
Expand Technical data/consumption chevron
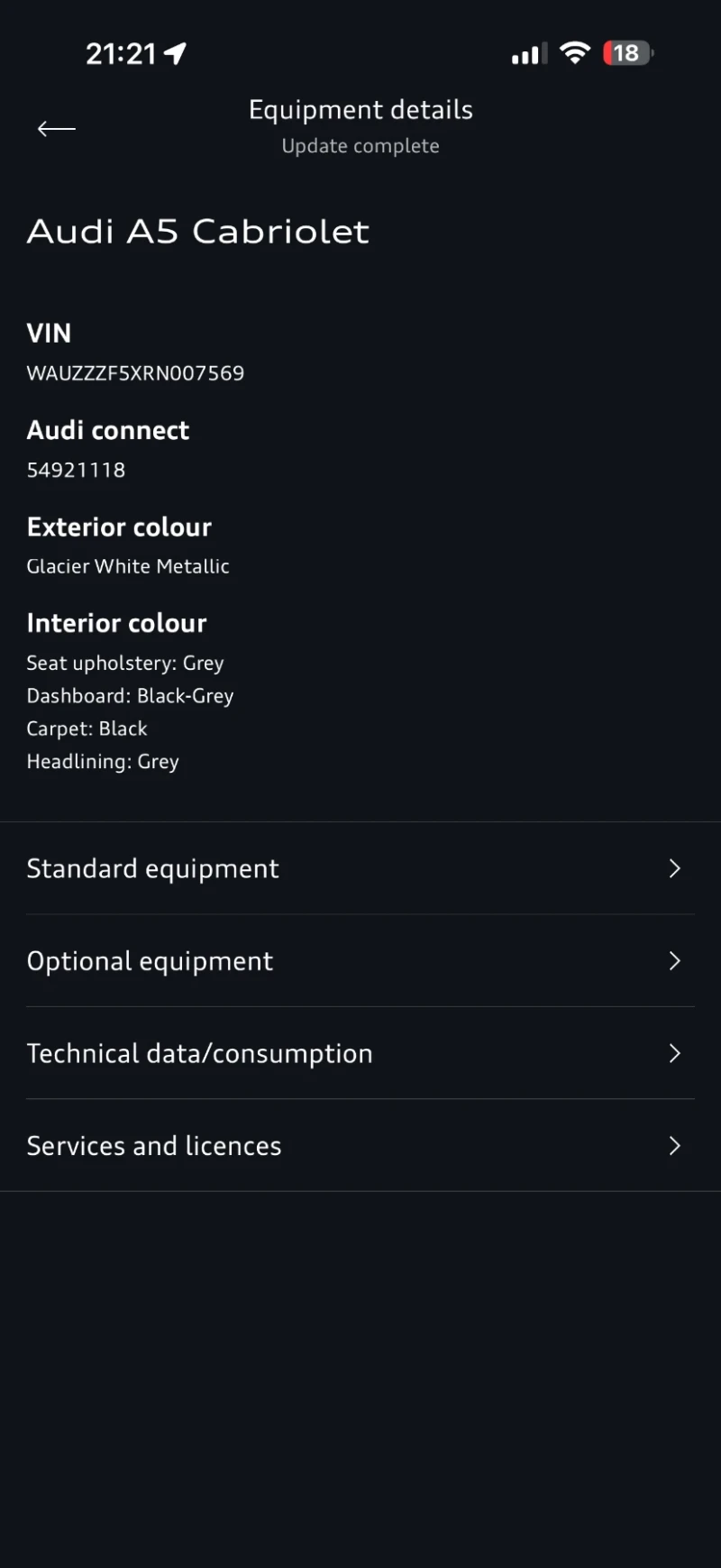[674, 1053]
